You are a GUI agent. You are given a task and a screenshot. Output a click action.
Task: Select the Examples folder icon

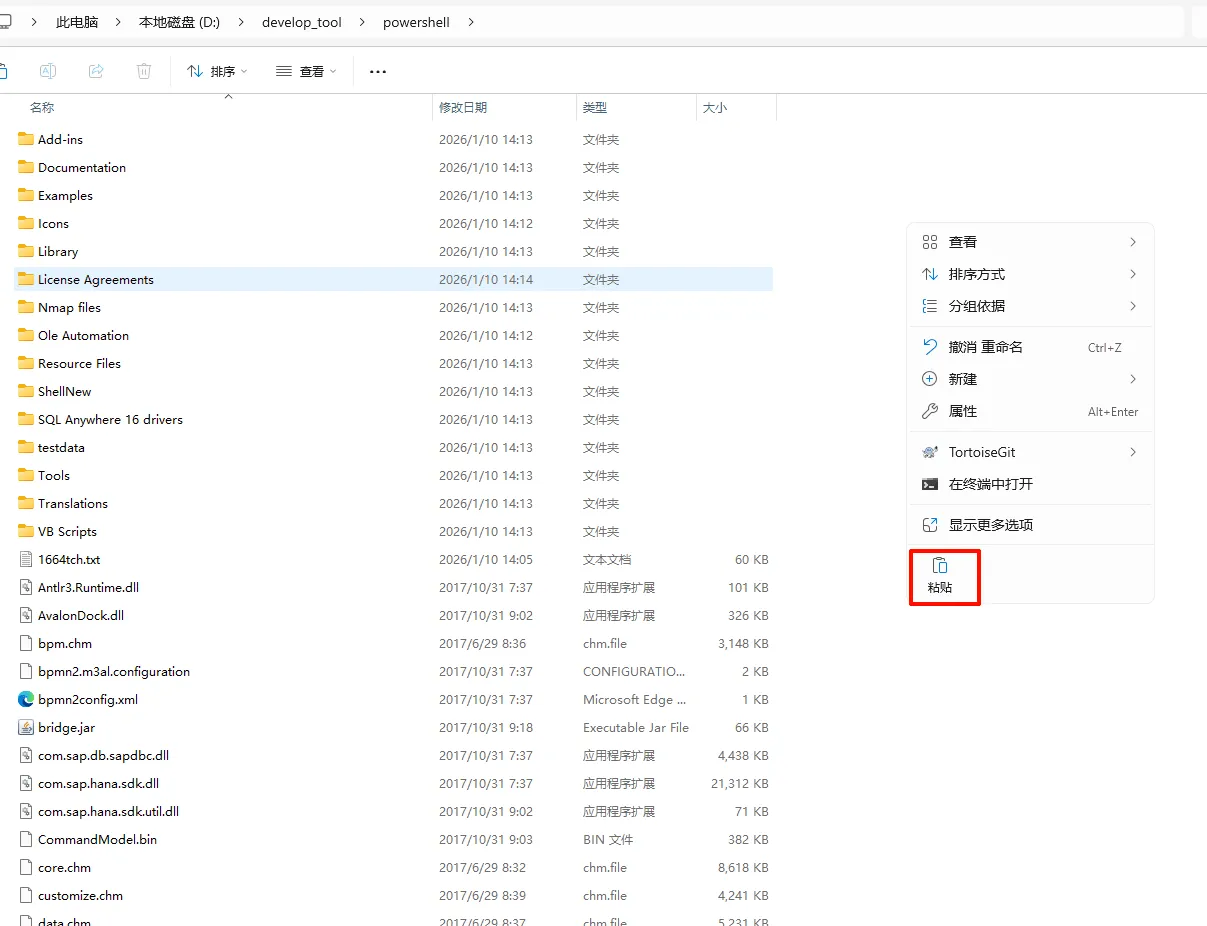[x=26, y=195]
